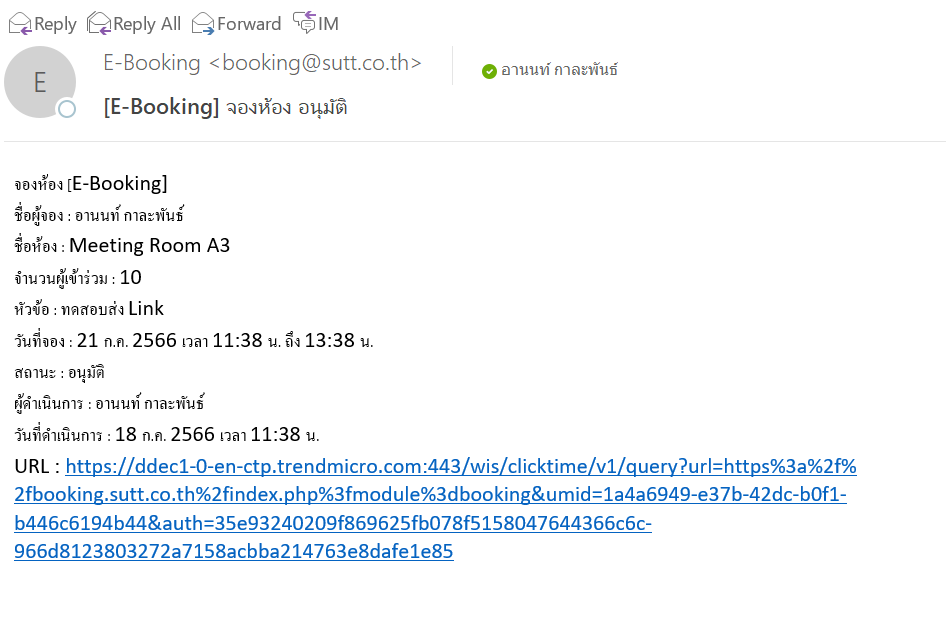Open sender contact booking@sutt.co.th

262,63
